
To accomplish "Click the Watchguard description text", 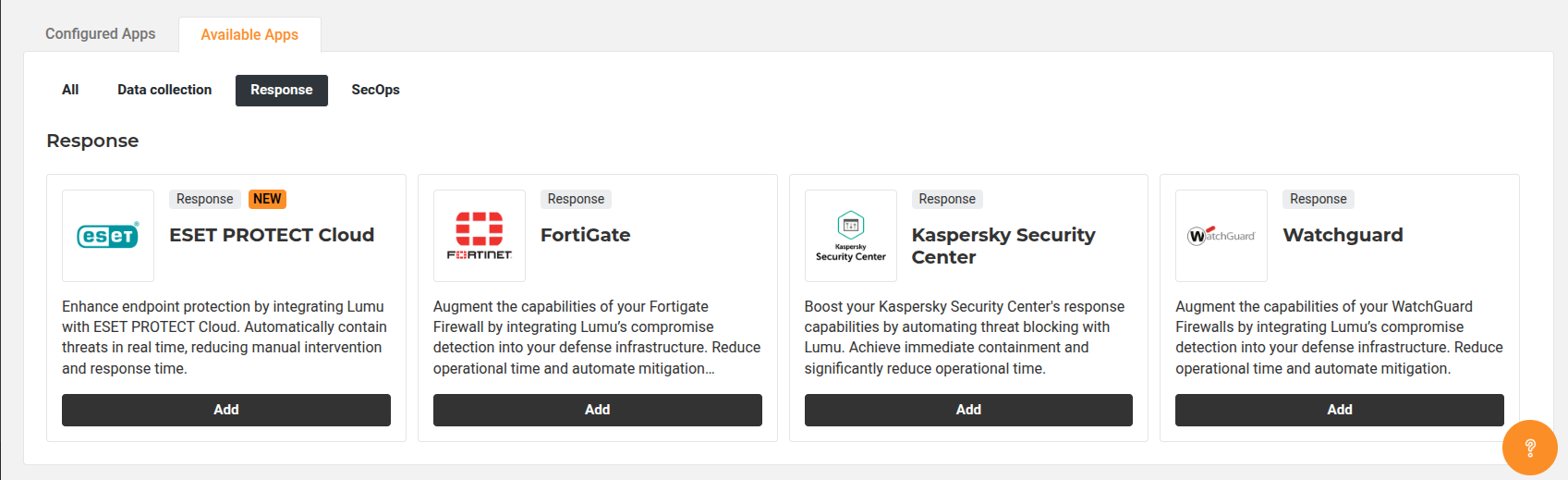I will (x=1339, y=338).
